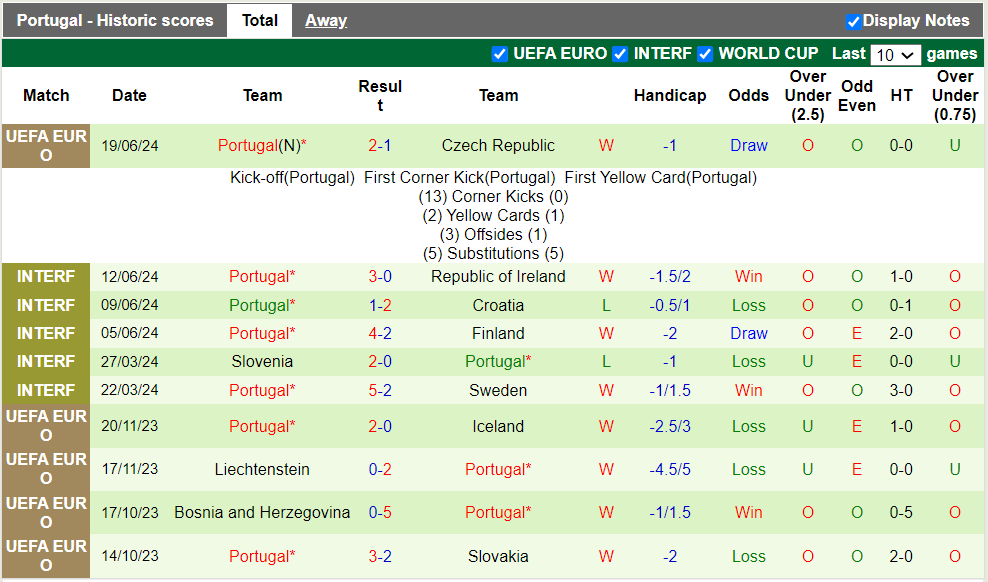The width and height of the screenshot is (988, 582).
Task: Click the Iceland team name
Action: (x=498, y=427)
